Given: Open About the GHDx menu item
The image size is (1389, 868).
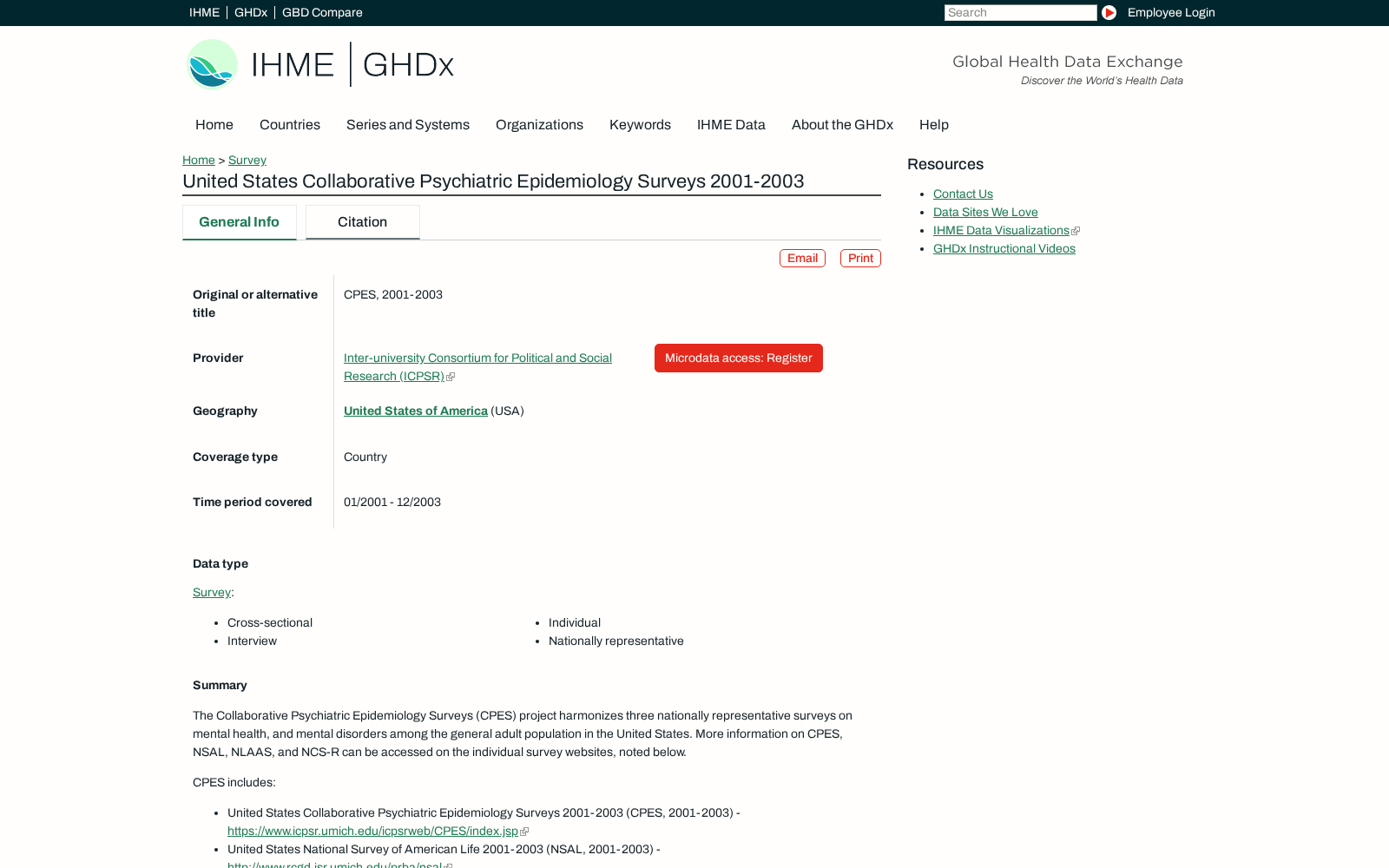Looking at the screenshot, I should tap(842, 124).
